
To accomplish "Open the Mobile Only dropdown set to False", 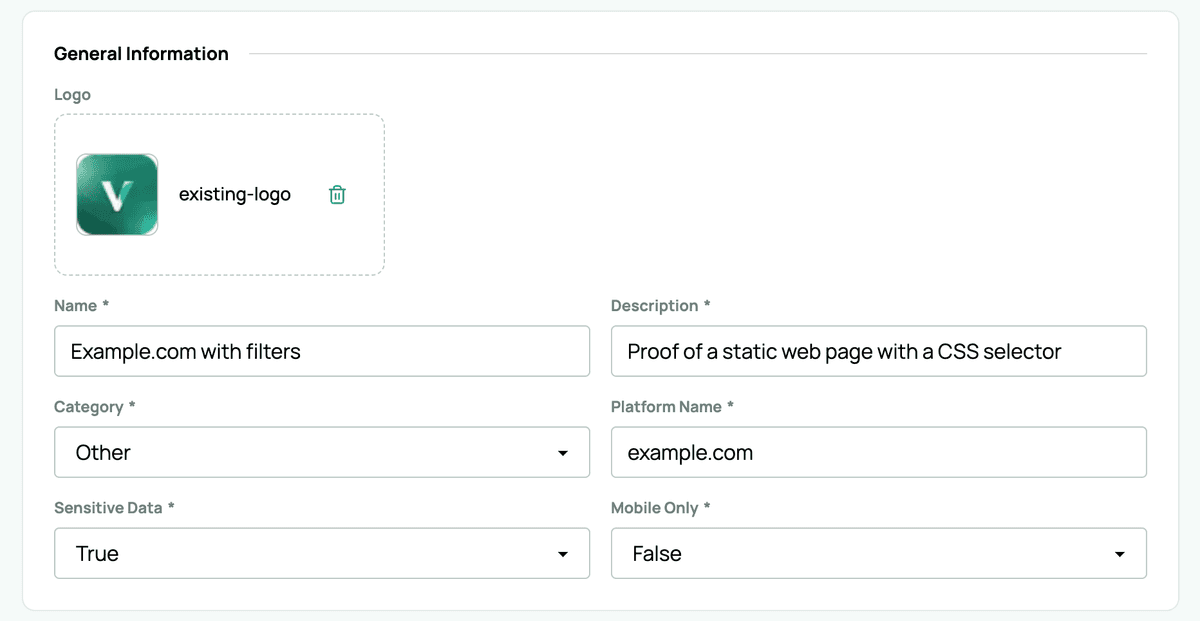I will [868, 554].
